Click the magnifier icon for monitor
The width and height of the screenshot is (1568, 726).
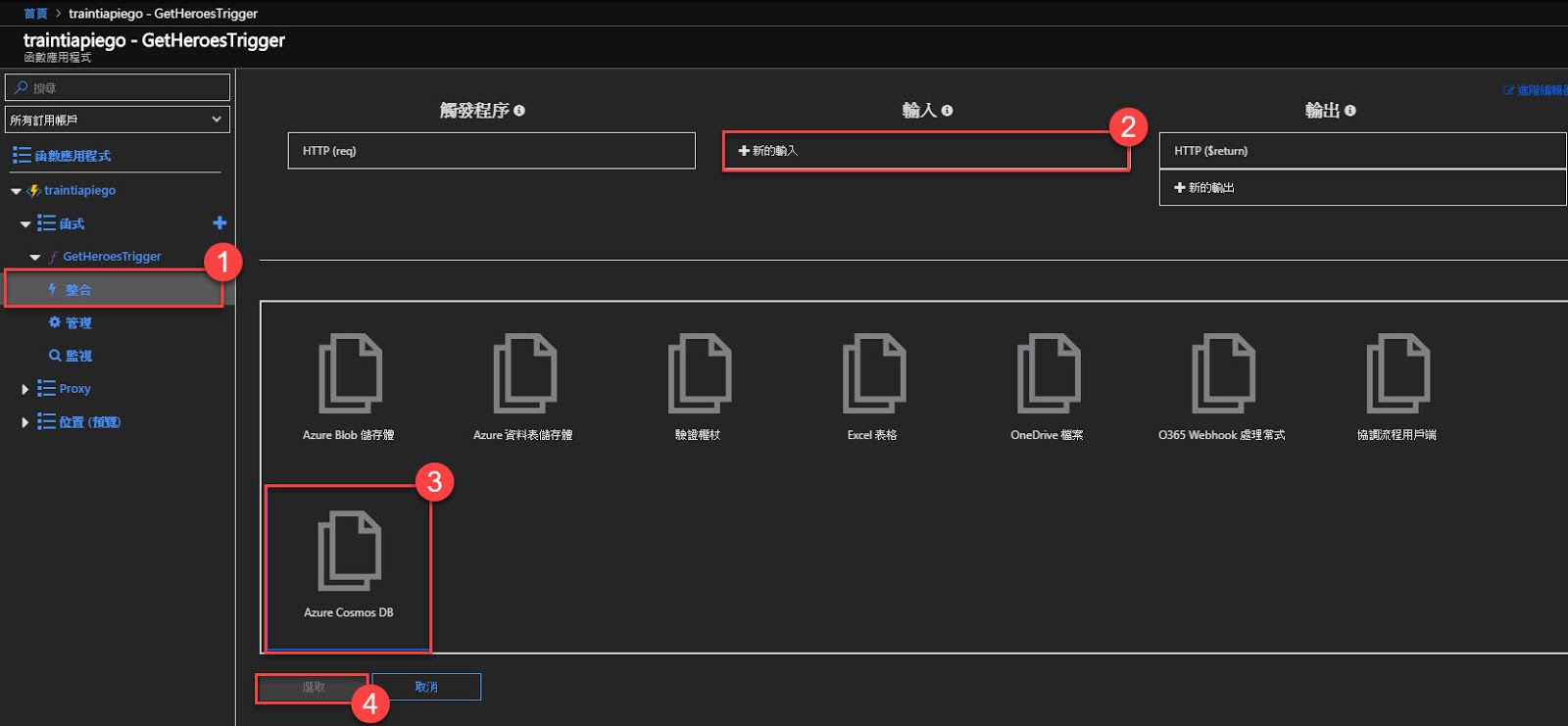coord(55,356)
